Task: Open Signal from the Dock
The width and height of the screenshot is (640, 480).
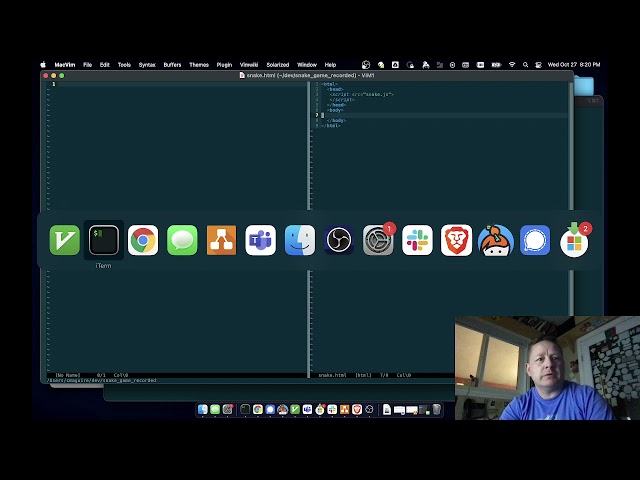Action: pos(270,409)
